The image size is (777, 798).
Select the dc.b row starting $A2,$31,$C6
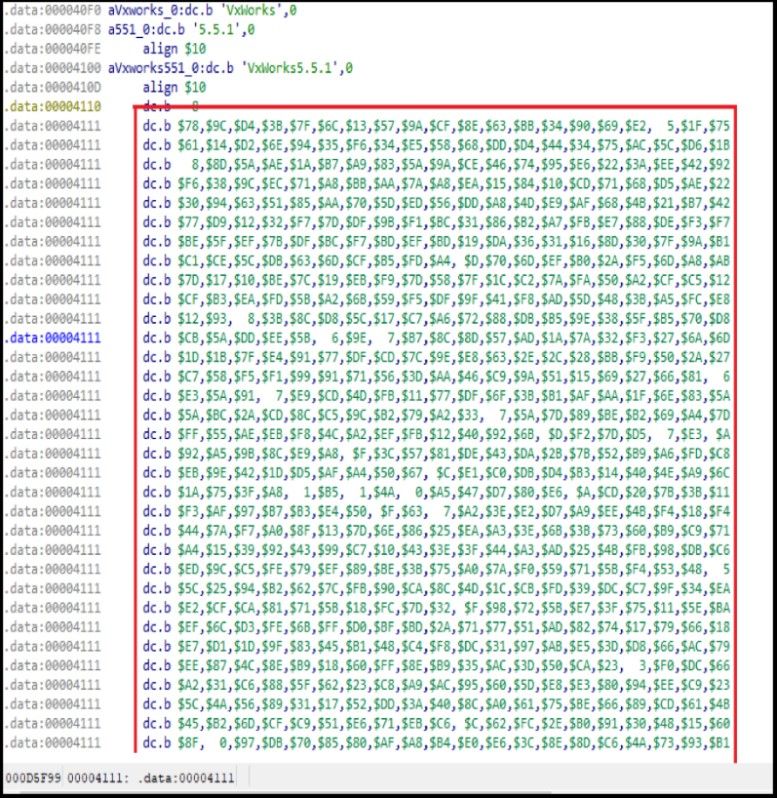pos(436,685)
